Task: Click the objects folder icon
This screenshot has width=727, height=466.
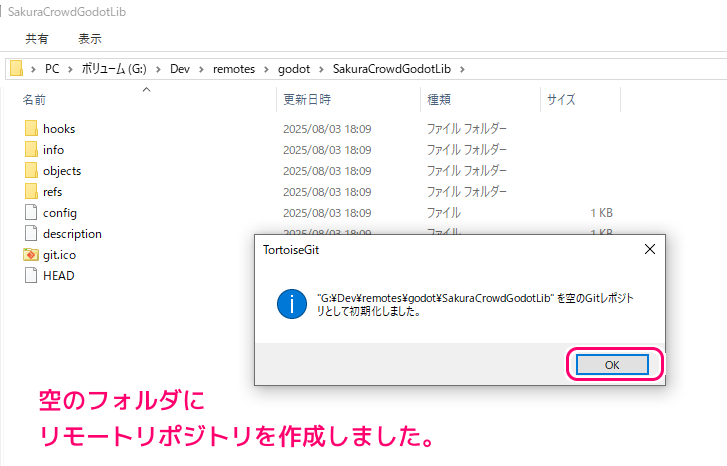Action: tap(30, 171)
